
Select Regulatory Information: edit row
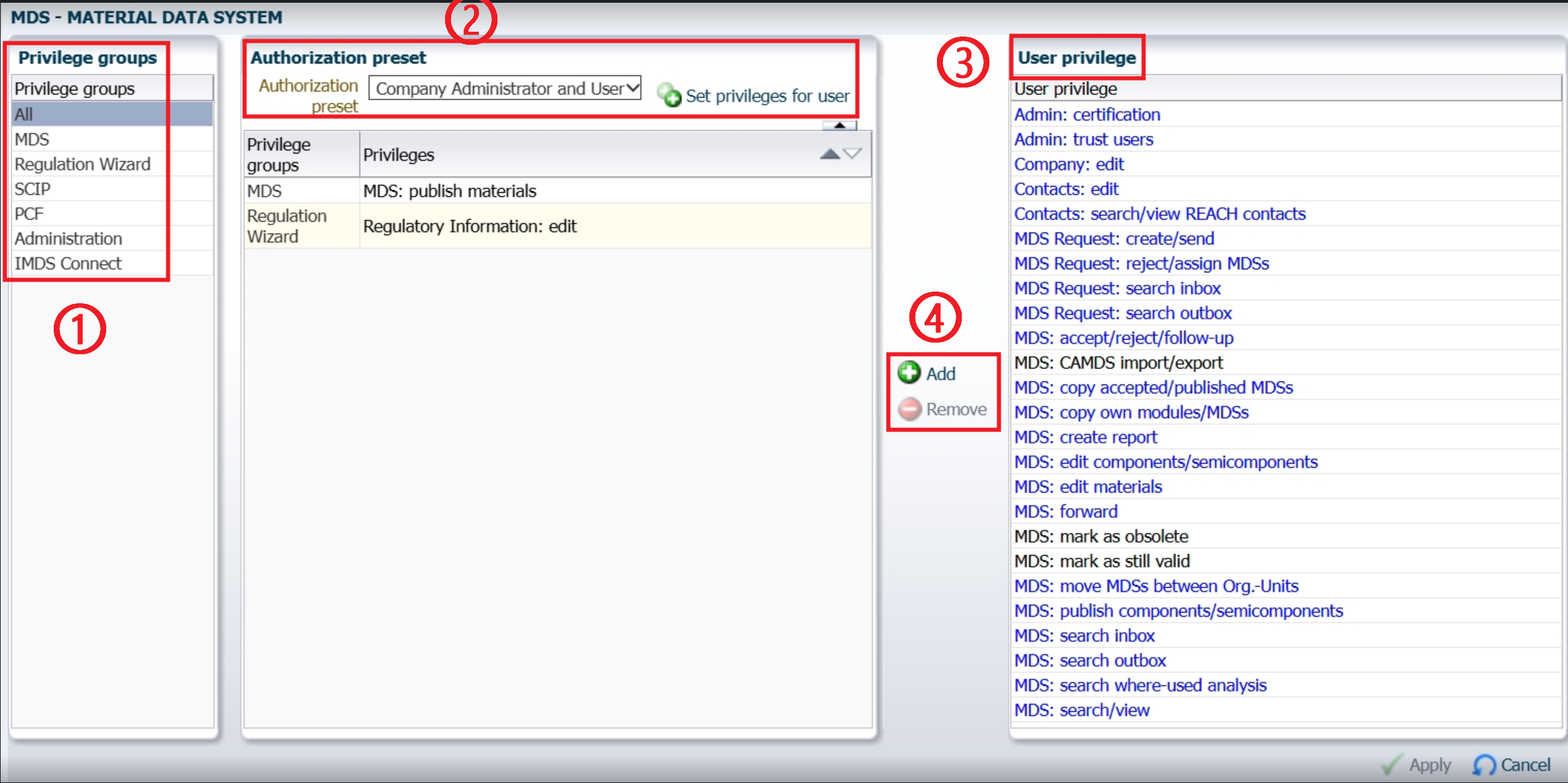click(x=470, y=226)
